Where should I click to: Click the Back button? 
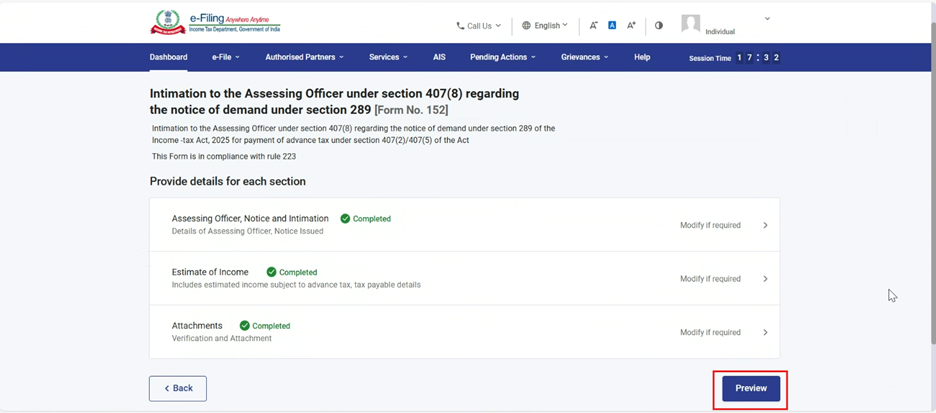[x=178, y=388]
